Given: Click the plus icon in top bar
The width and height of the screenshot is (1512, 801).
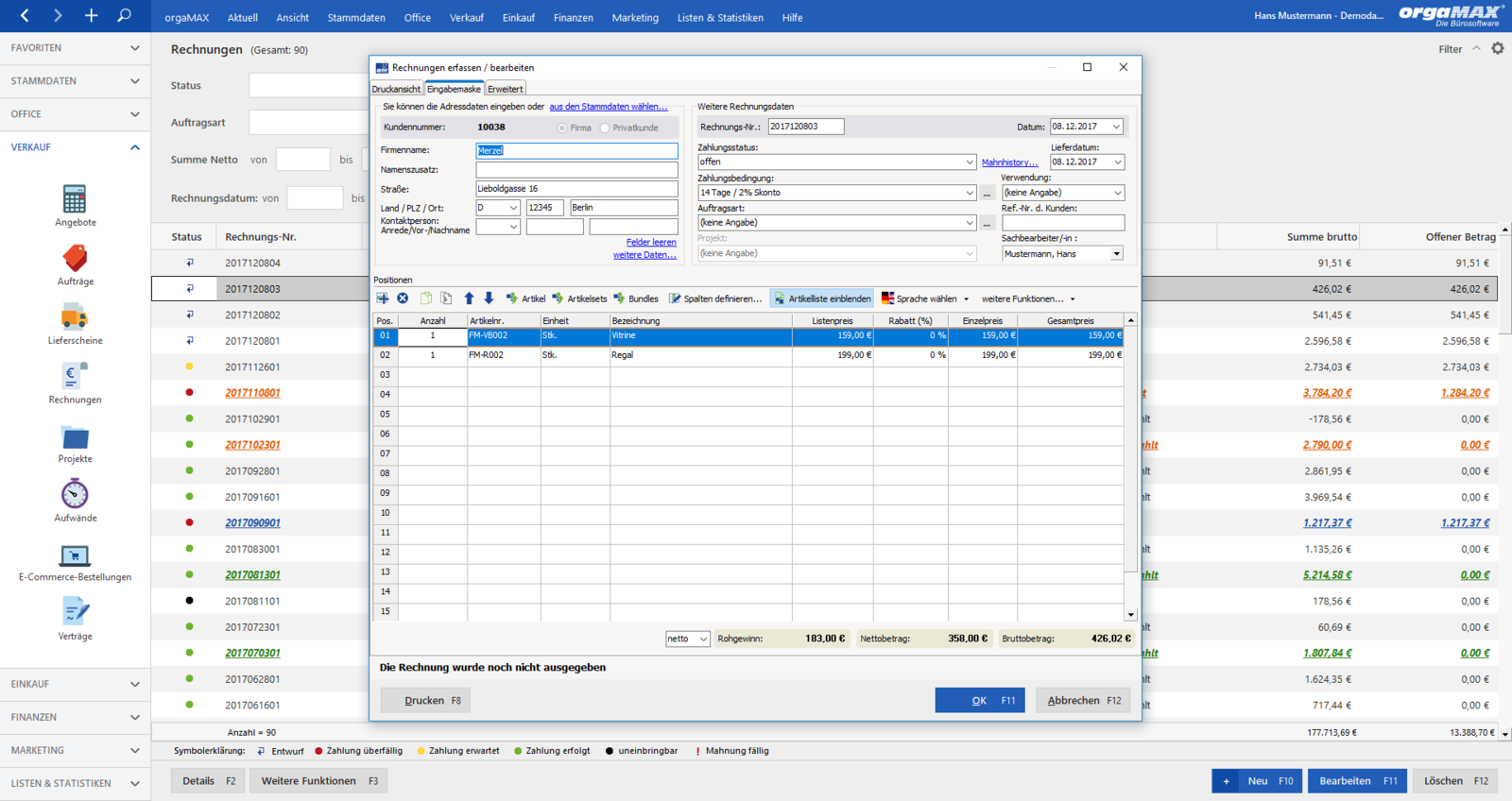Looking at the screenshot, I should 91,15.
